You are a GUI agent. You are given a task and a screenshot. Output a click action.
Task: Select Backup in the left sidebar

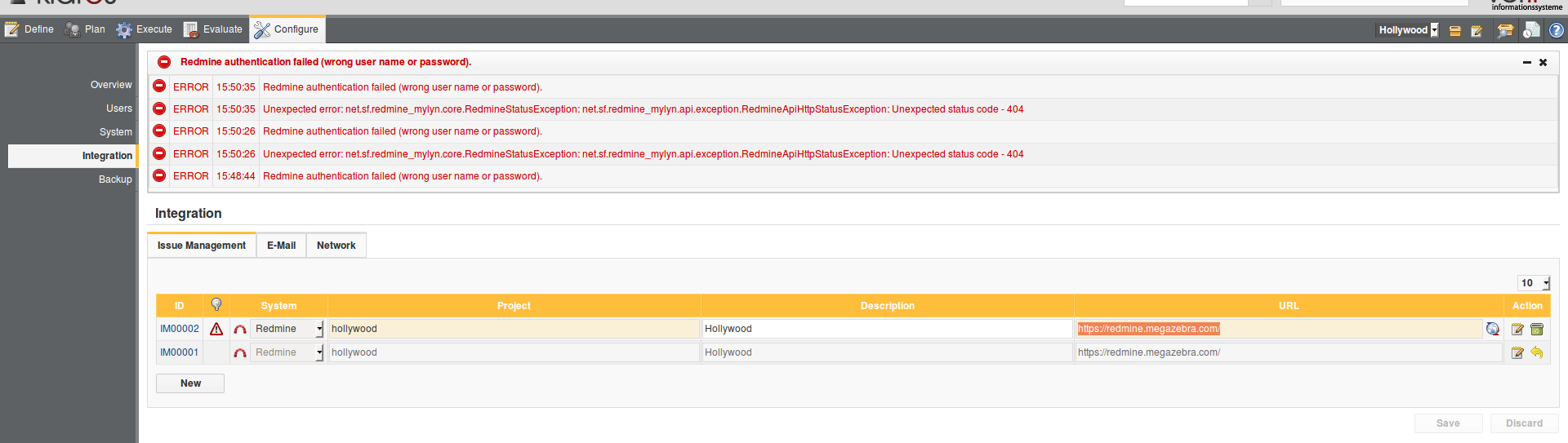(115, 179)
